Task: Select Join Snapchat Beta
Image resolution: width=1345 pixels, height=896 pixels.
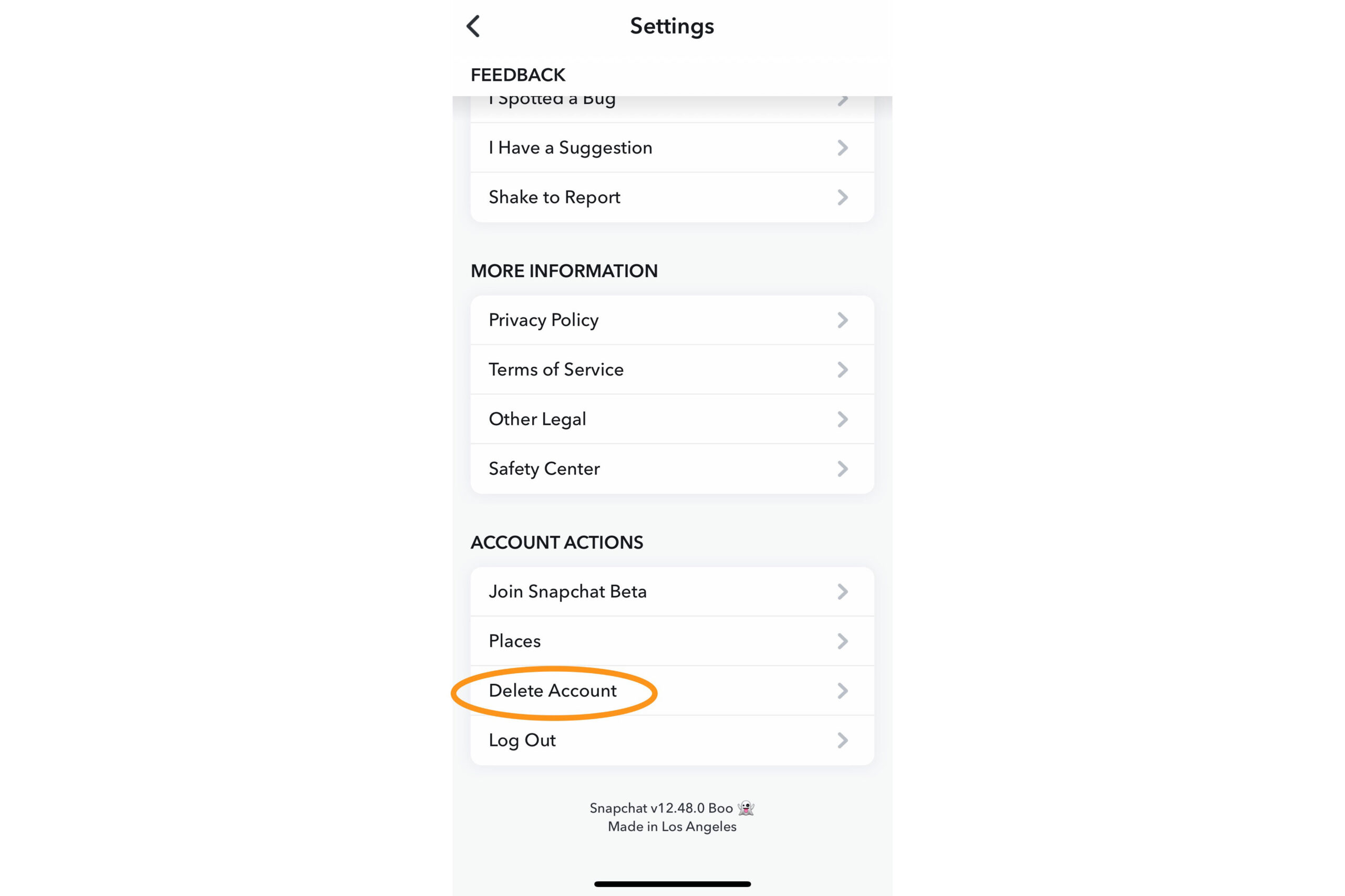Action: pos(567,591)
